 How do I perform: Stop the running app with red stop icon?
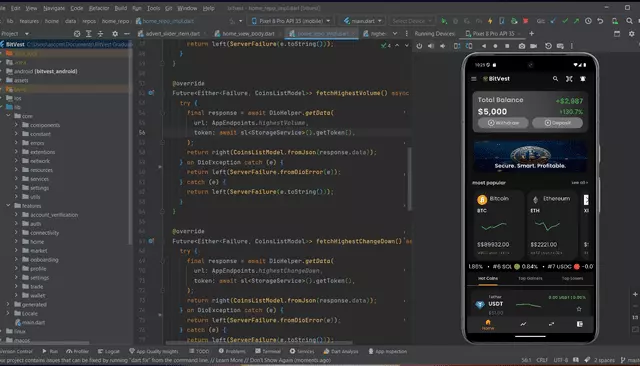526,21
